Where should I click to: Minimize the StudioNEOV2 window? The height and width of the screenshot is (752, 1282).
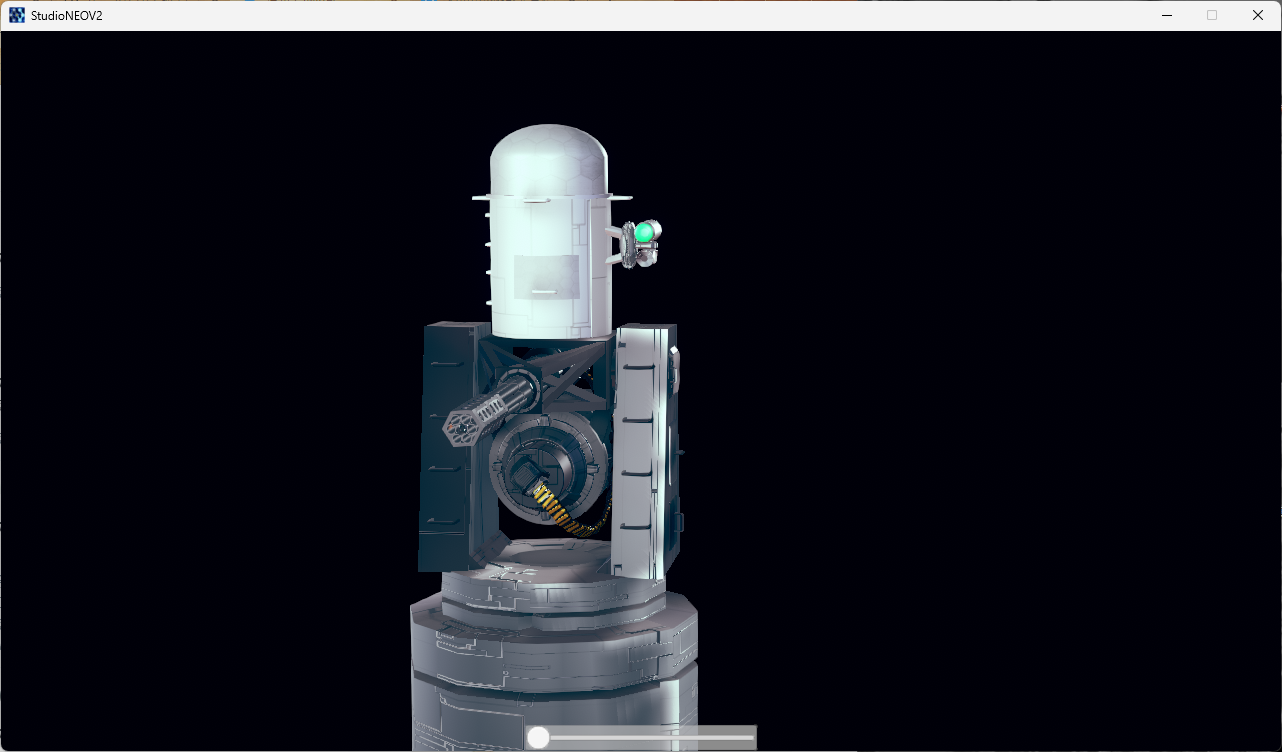tap(1166, 15)
